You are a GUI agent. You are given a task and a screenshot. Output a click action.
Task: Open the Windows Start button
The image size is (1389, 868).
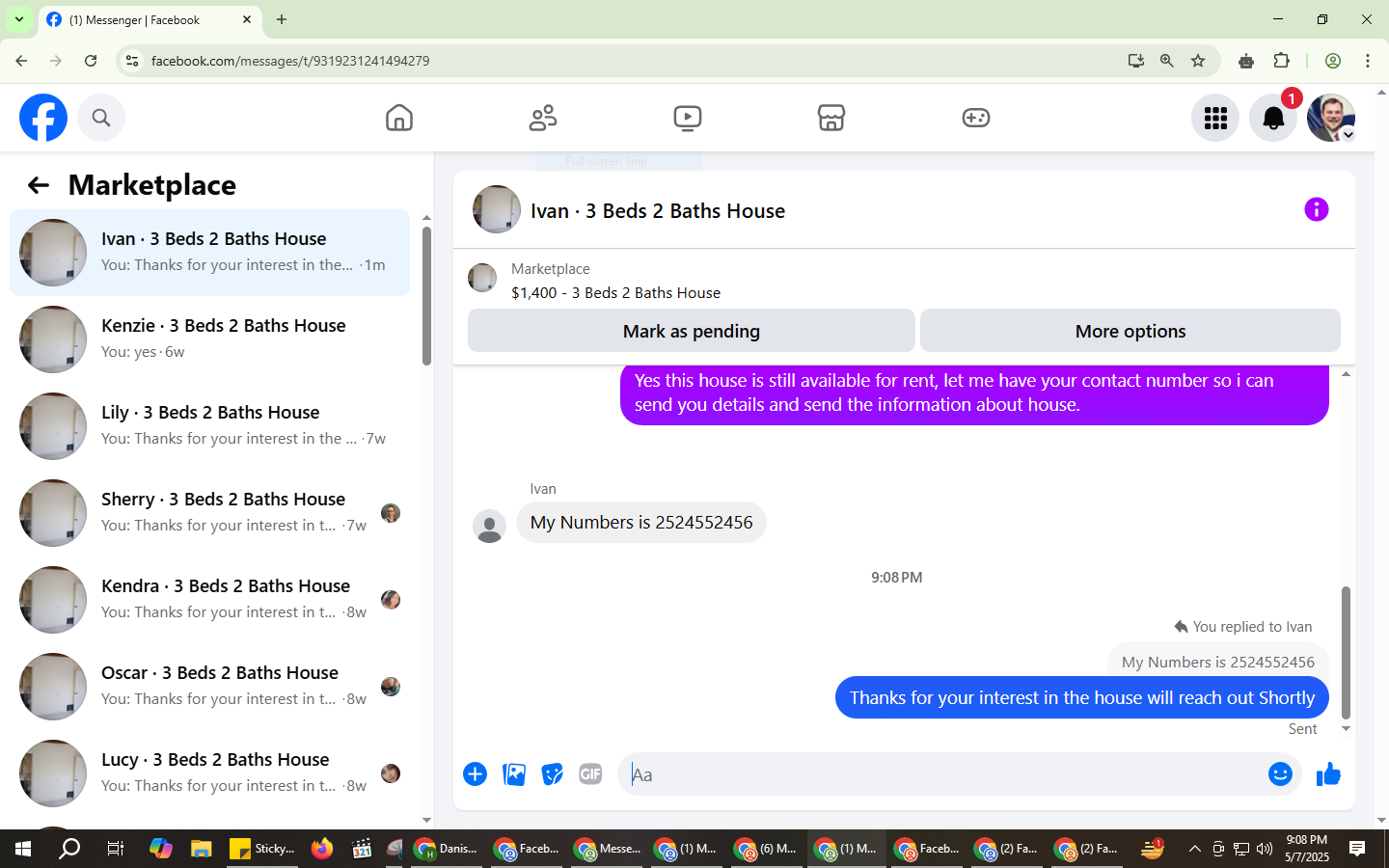click(23, 849)
